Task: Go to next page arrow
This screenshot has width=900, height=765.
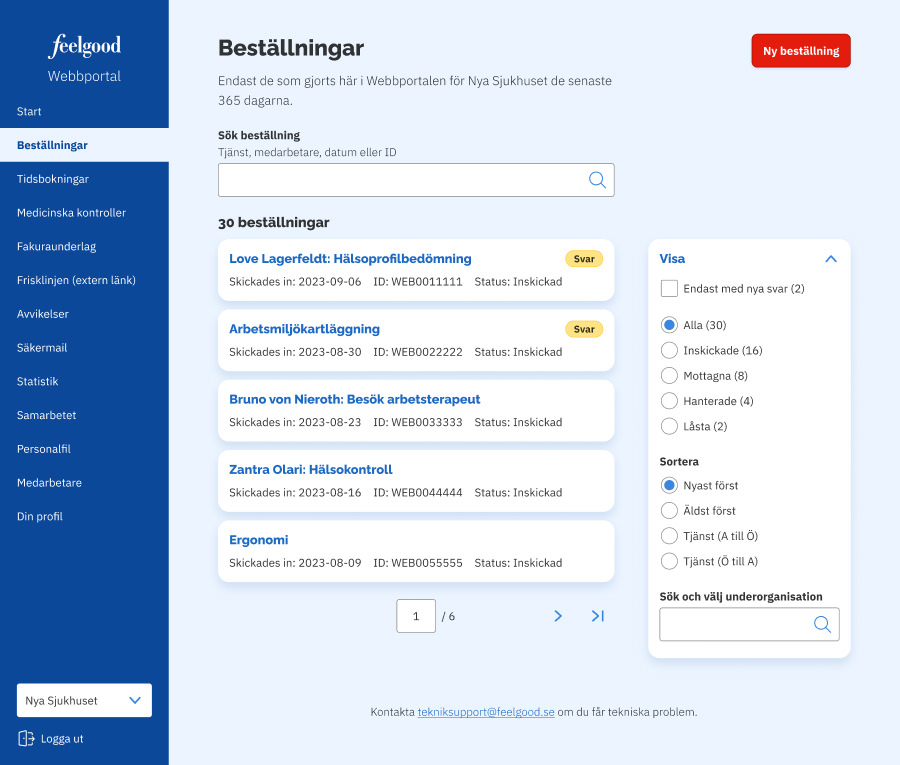Action: tap(558, 616)
